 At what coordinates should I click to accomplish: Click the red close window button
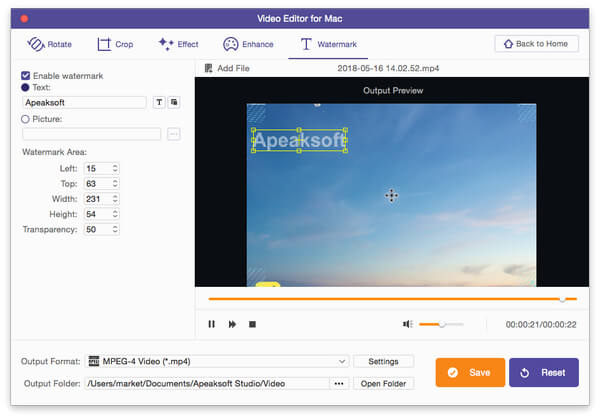pyautogui.click(x=24, y=18)
